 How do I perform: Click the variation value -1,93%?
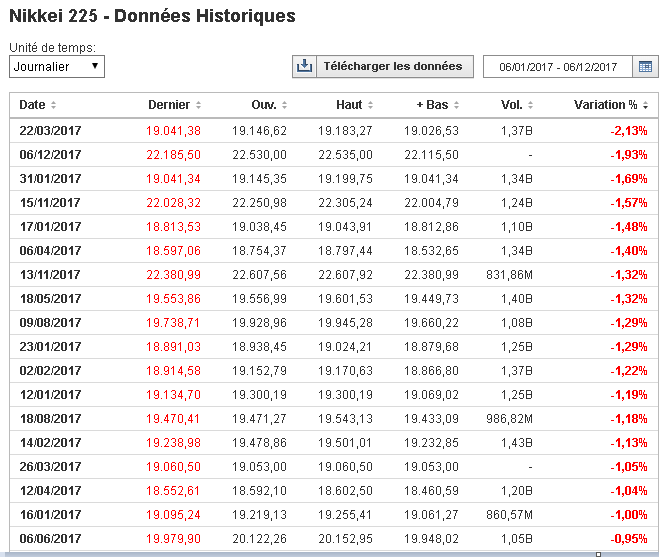pyautogui.click(x=629, y=155)
